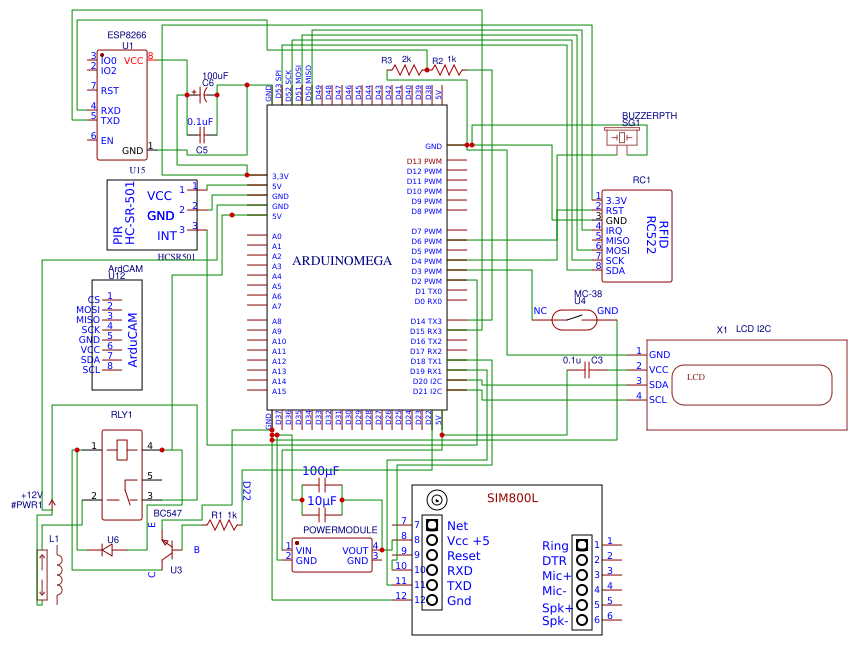The height and width of the screenshot is (645, 857).
Task: Click the D18 TX1 pin label
Action: [426, 361]
